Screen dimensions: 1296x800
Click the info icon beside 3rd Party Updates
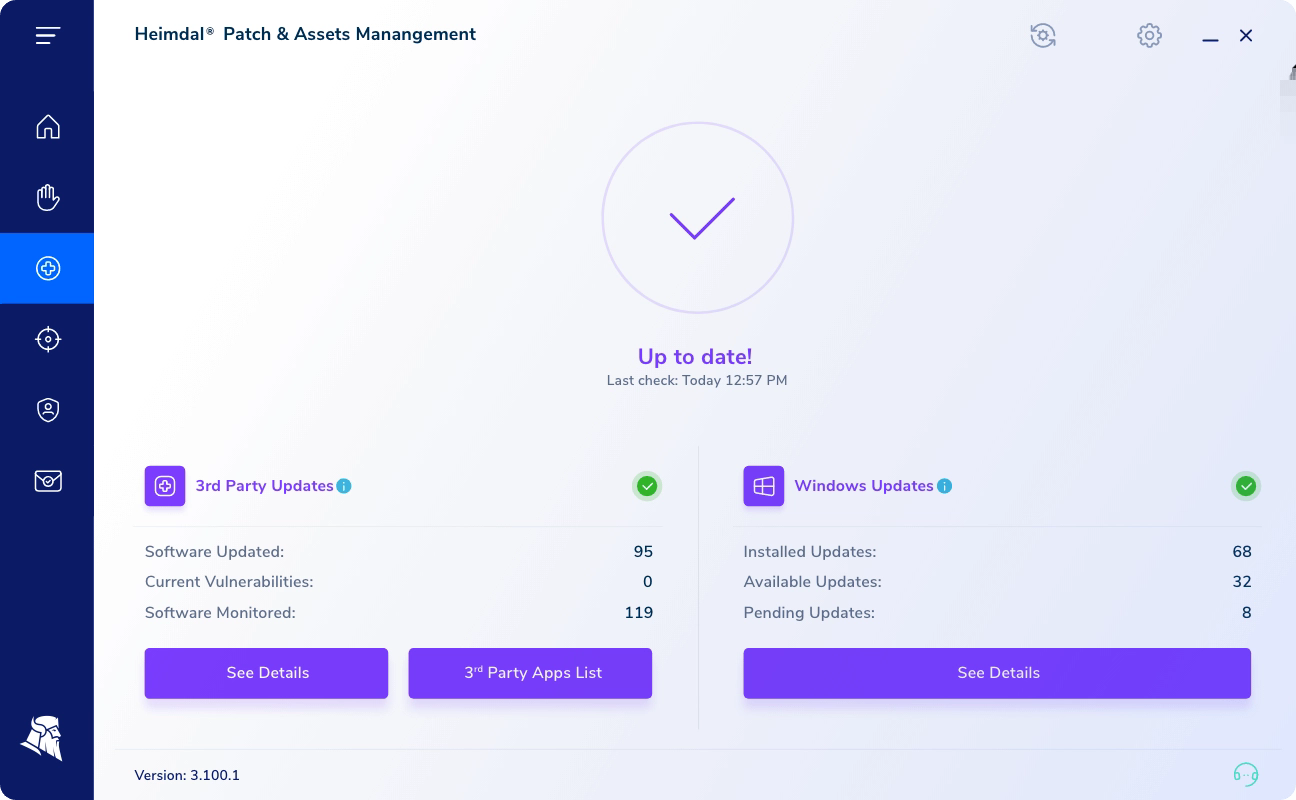(344, 486)
